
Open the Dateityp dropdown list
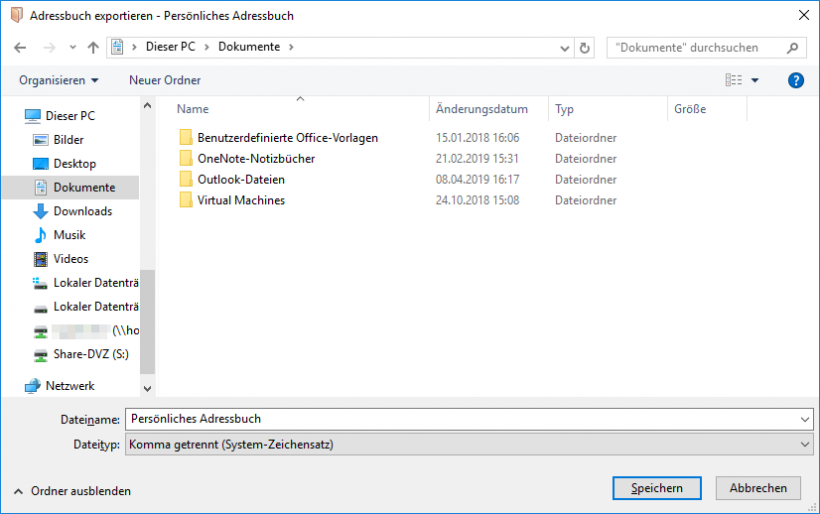pyautogui.click(x=469, y=444)
